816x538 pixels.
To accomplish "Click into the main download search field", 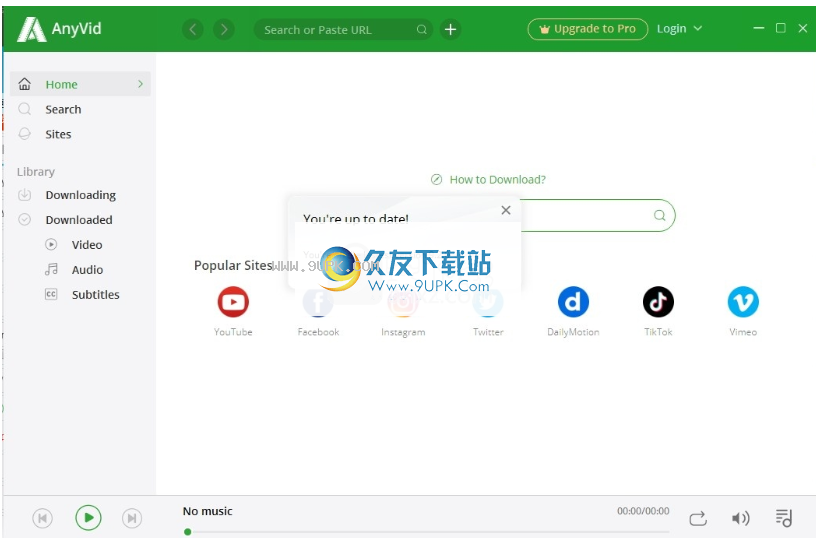I will (585, 215).
